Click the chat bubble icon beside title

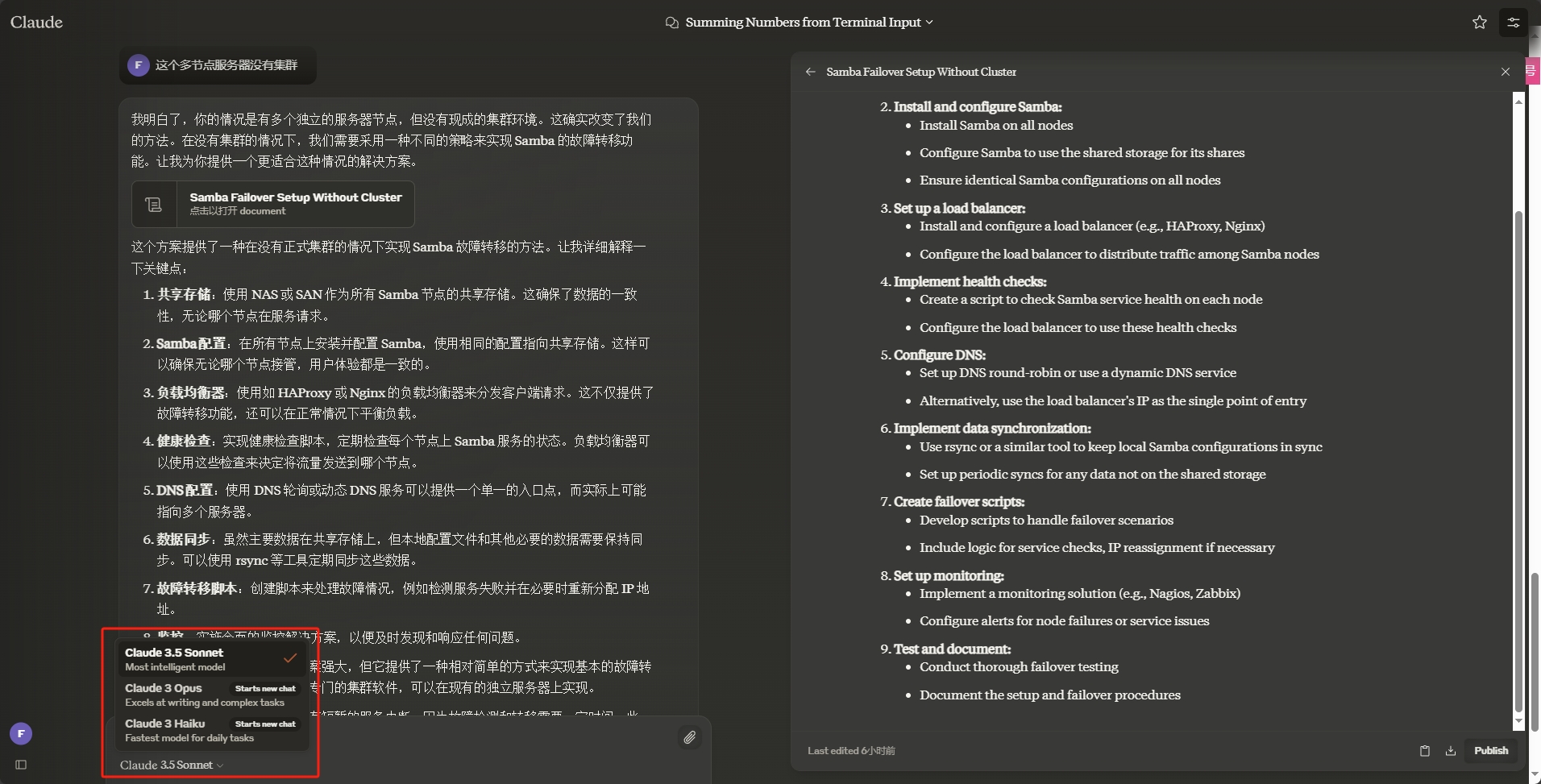tap(671, 23)
